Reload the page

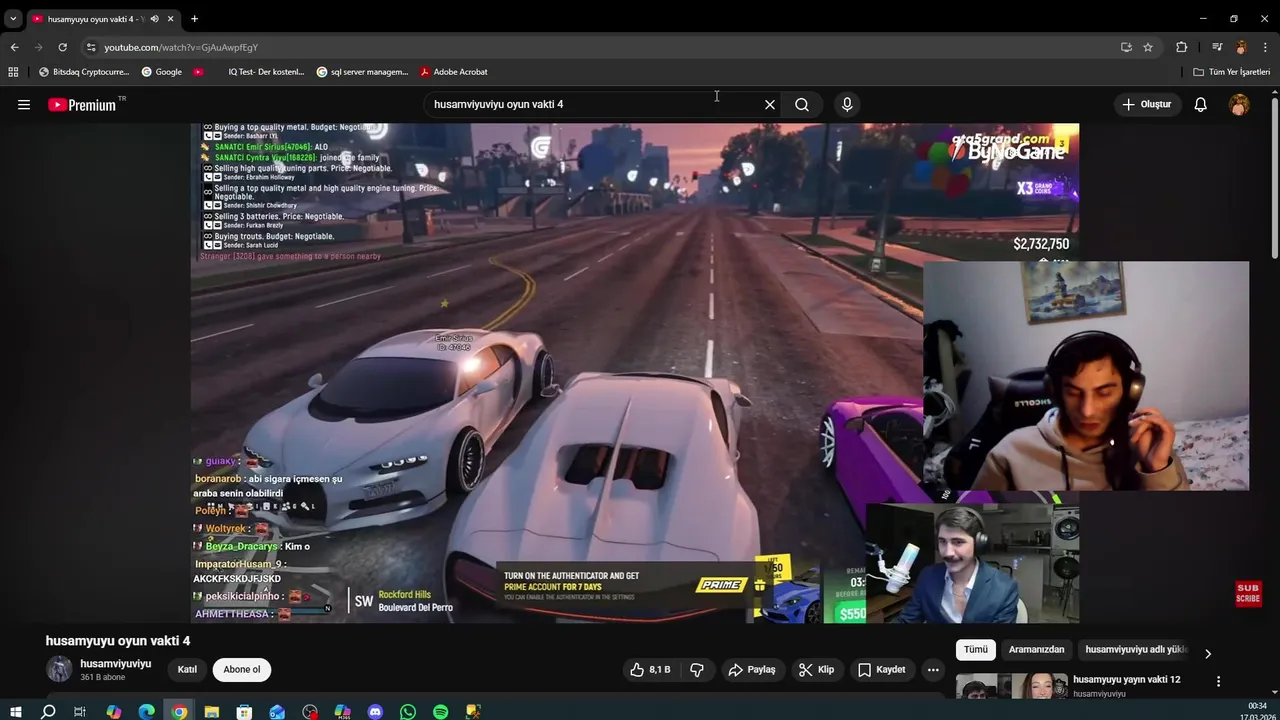click(x=62, y=47)
